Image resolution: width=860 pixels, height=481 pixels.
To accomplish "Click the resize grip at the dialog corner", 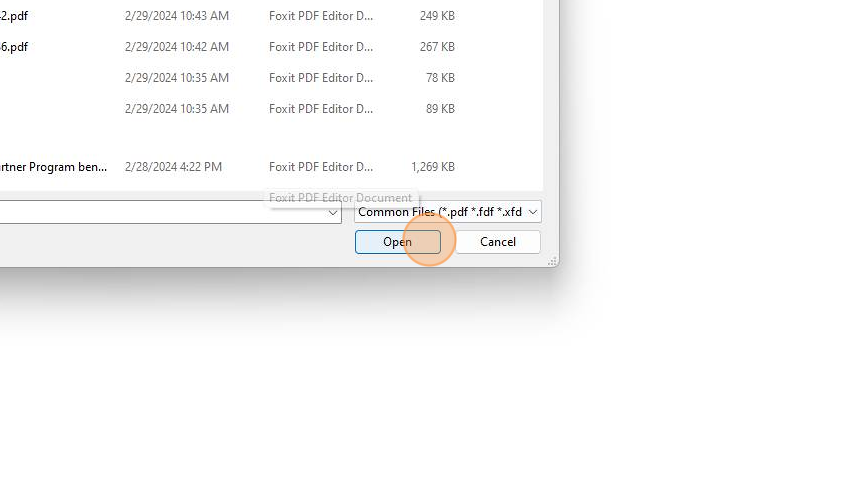I will pyautogui.click(x=552, y=261).
